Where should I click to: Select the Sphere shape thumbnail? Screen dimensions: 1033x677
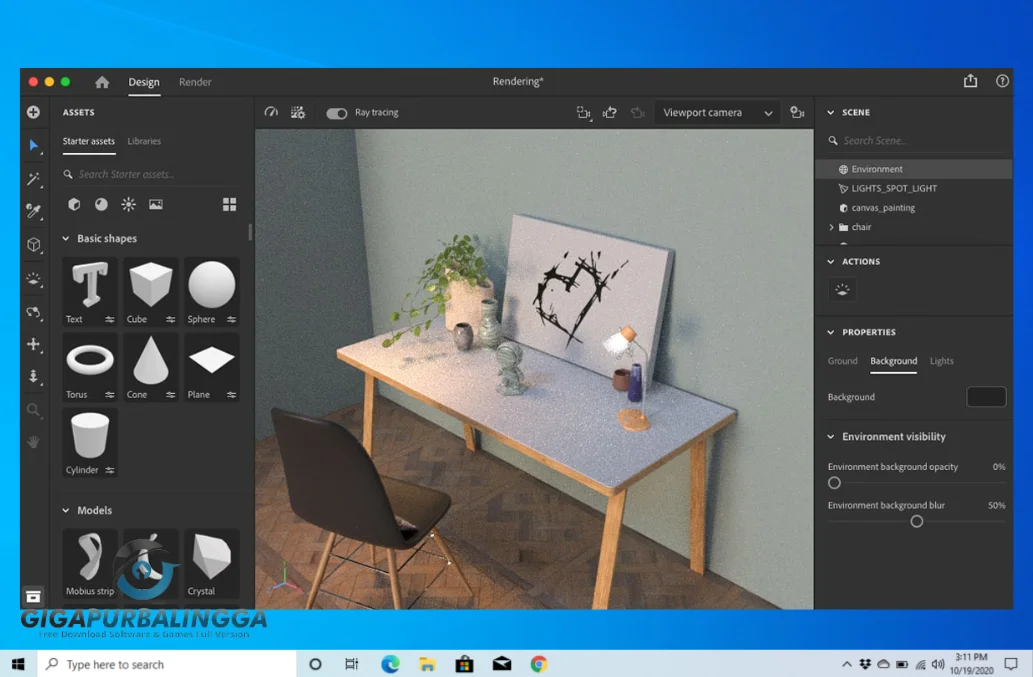[211, 285]
